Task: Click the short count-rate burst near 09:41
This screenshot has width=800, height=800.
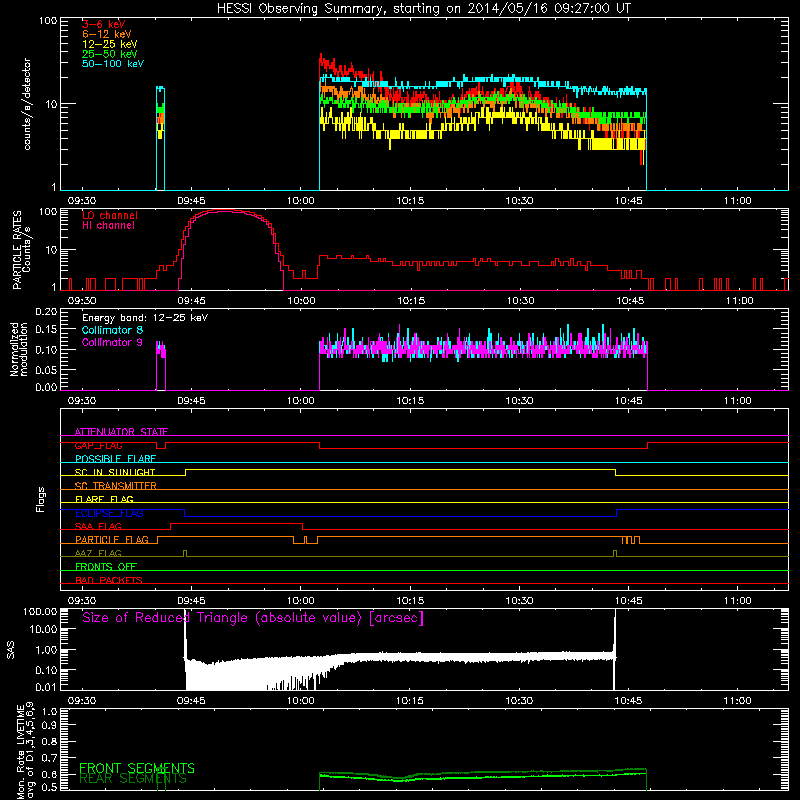Action: click(160, 138)
